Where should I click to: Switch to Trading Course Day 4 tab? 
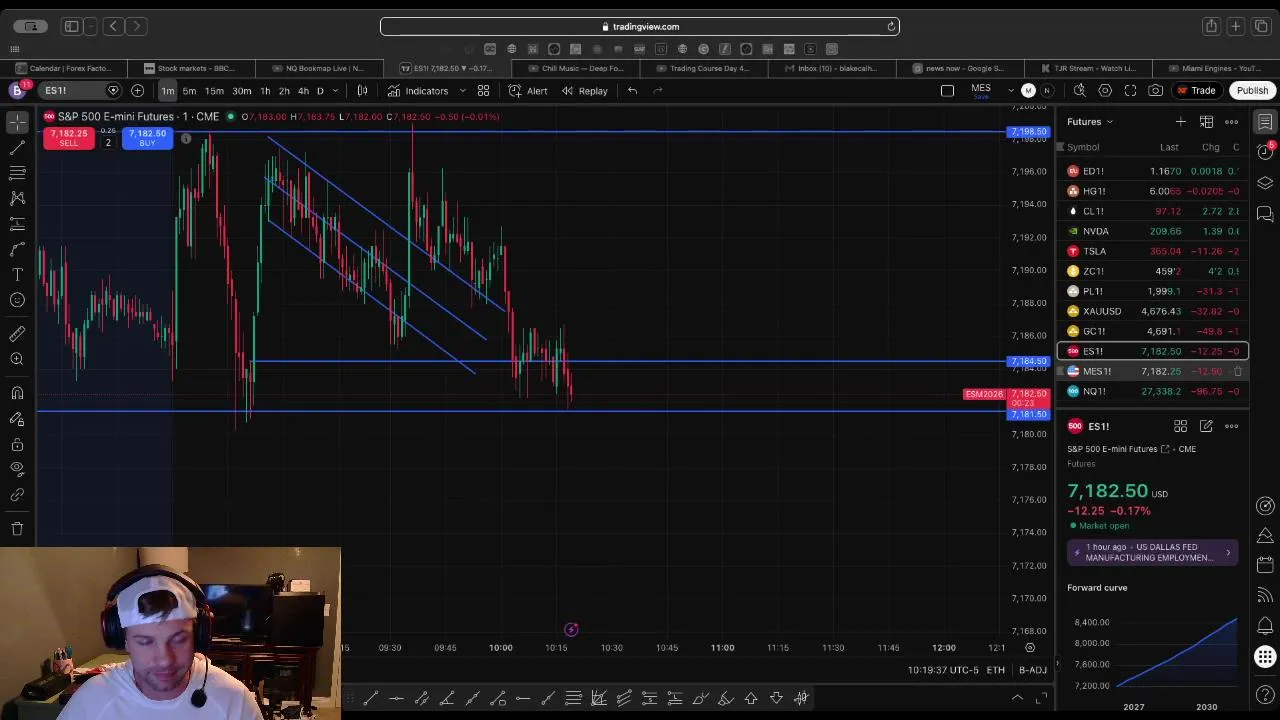point(702,68)
